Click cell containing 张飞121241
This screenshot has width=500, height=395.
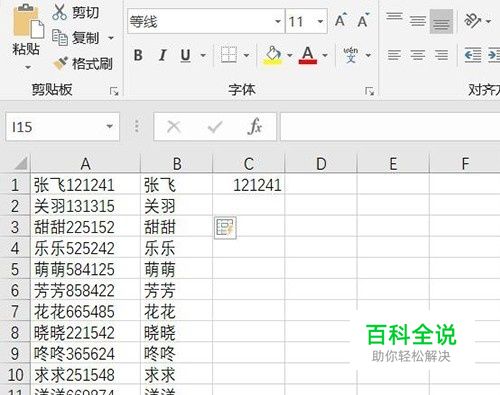point(85,185)
